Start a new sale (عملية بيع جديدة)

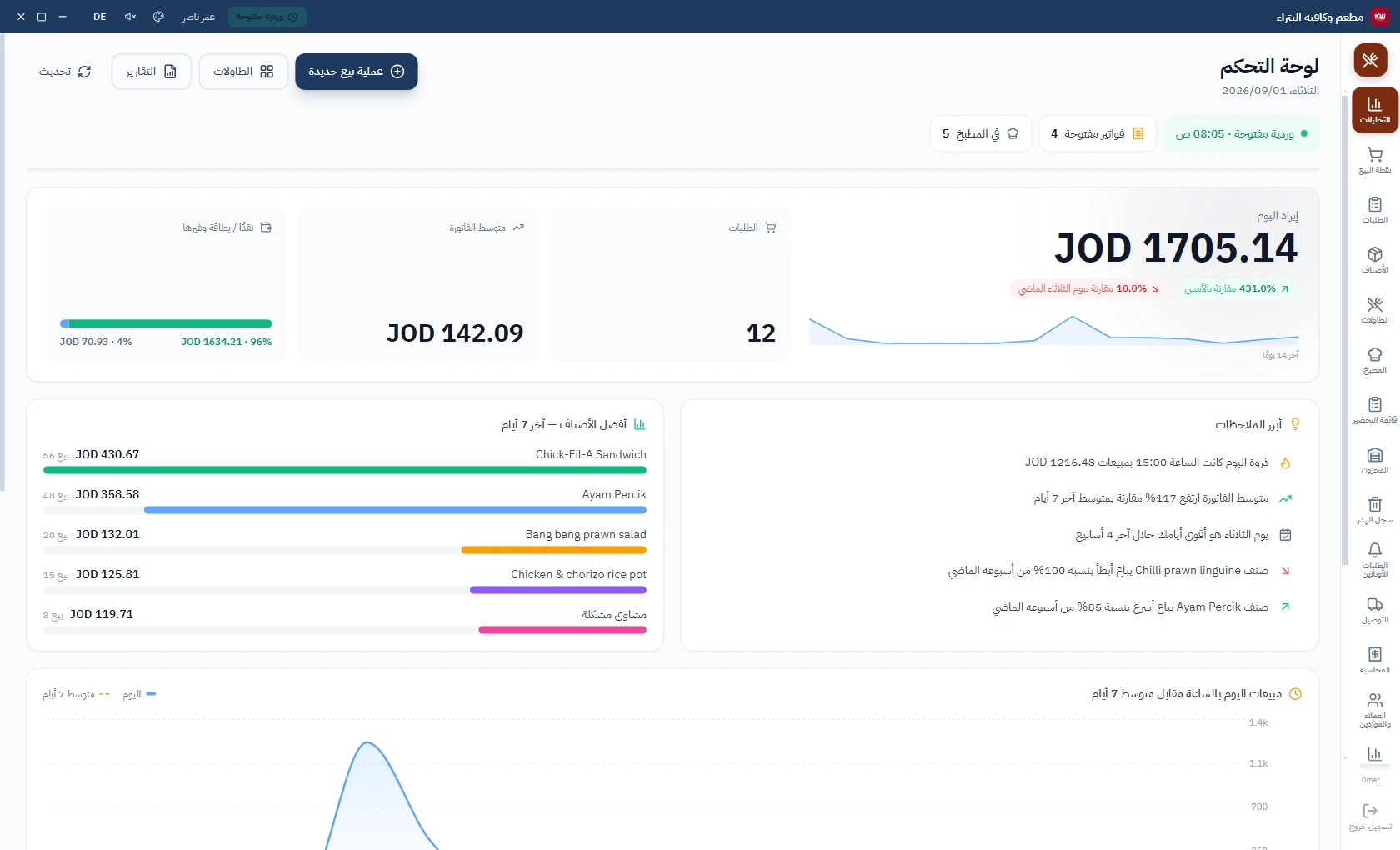[357, 72]
